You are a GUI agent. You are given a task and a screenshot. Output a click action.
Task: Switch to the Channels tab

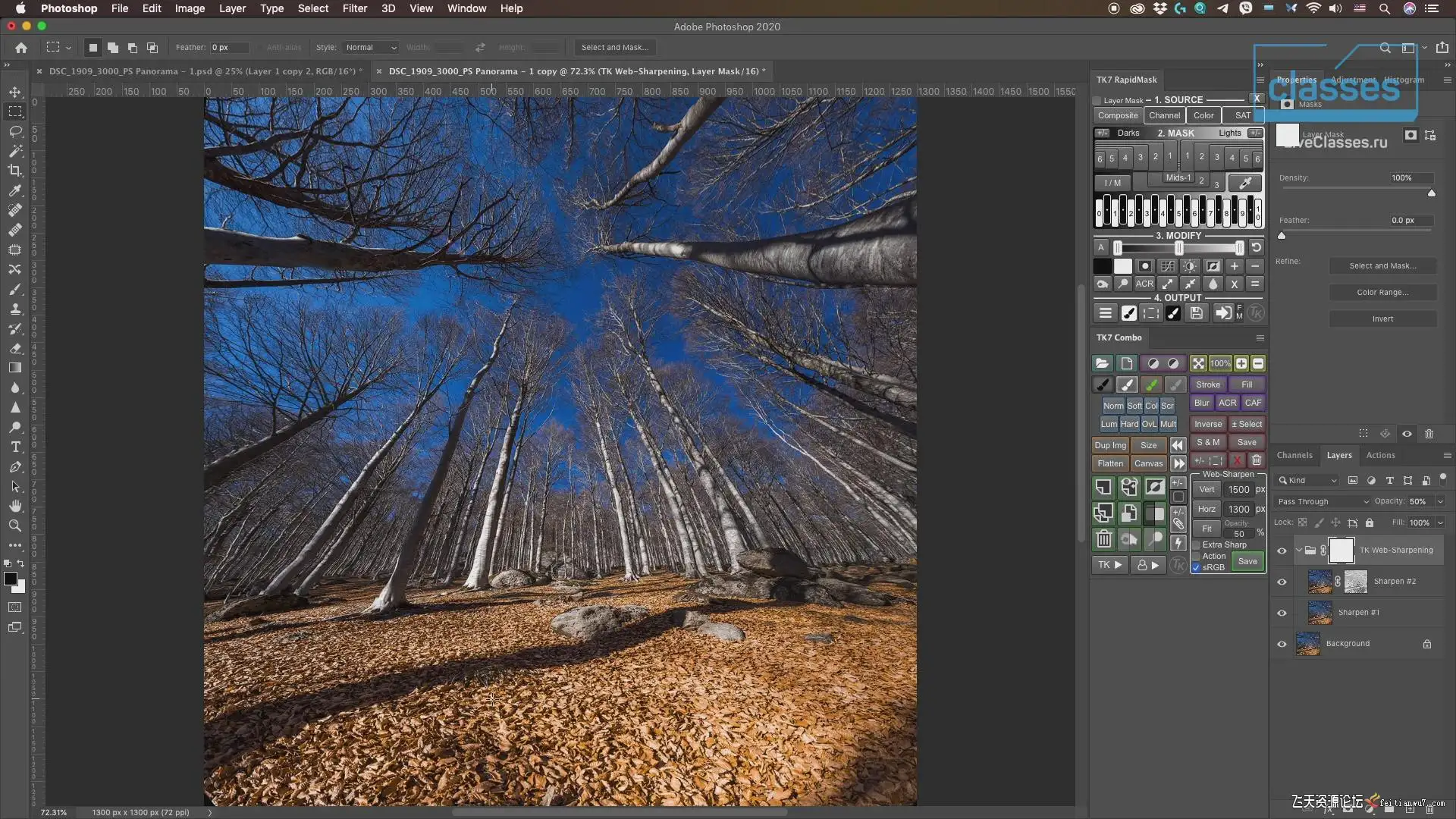pos(1294,455)
